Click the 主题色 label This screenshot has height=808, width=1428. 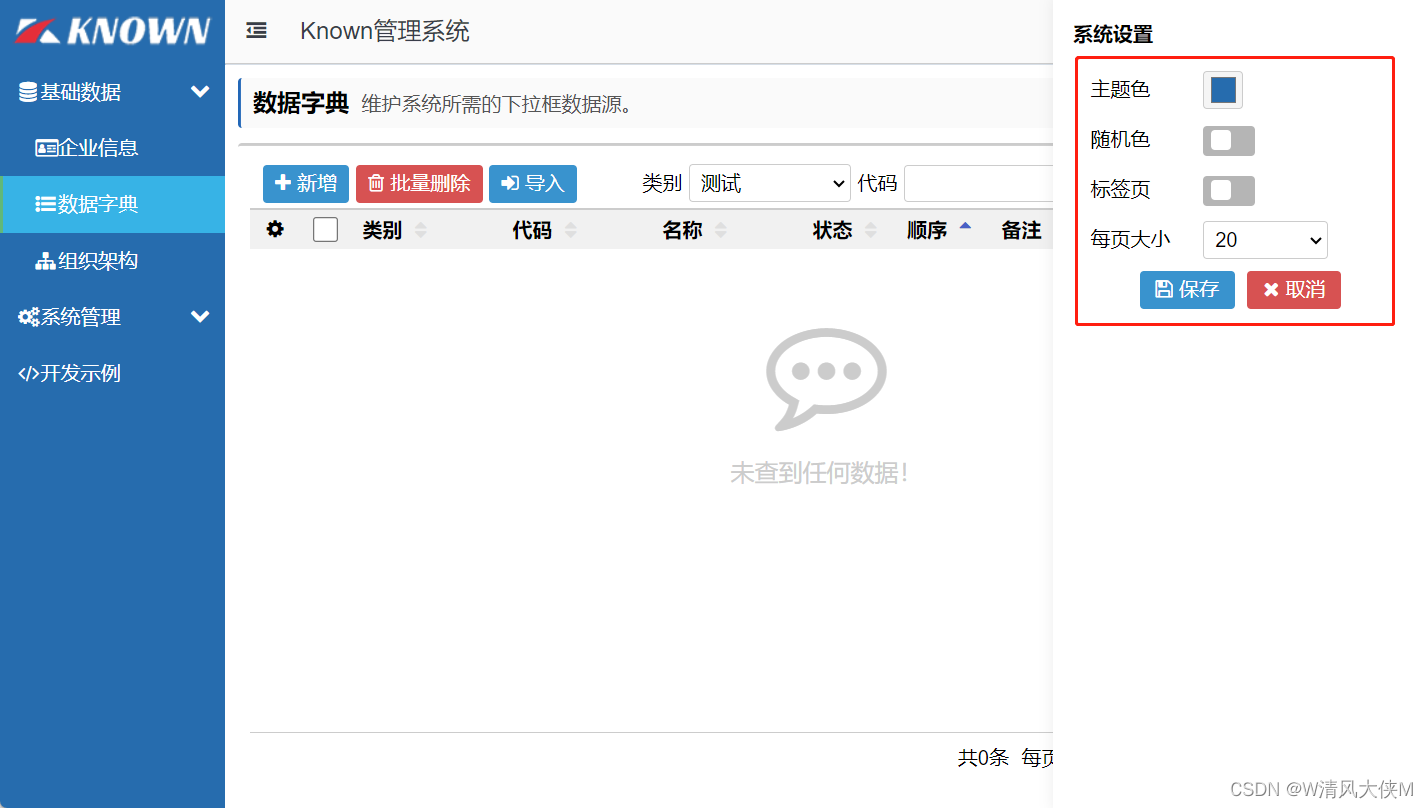click(x=1121, y=90)
